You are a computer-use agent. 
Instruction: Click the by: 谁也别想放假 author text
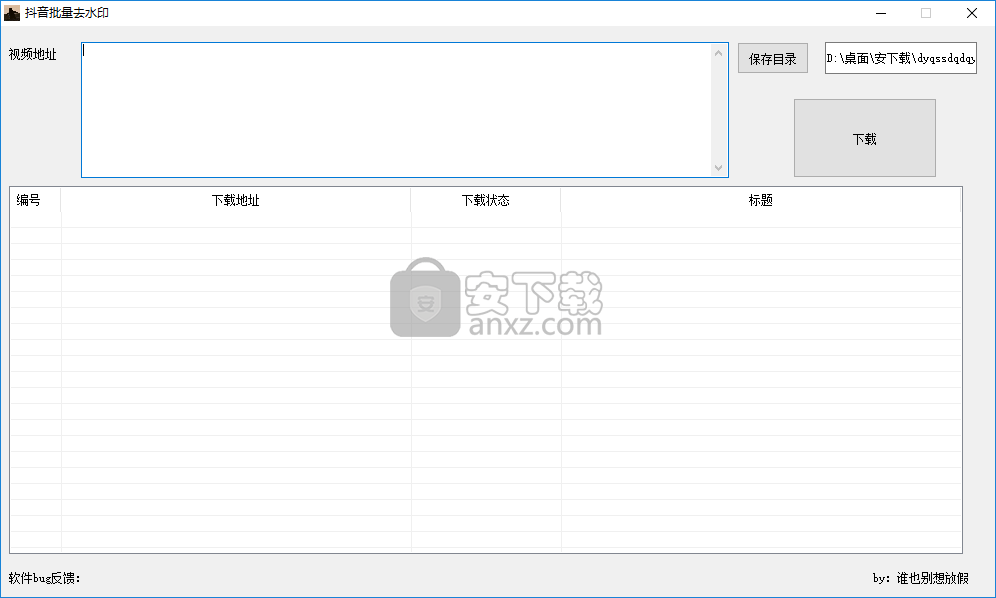(x=920, y=578)
